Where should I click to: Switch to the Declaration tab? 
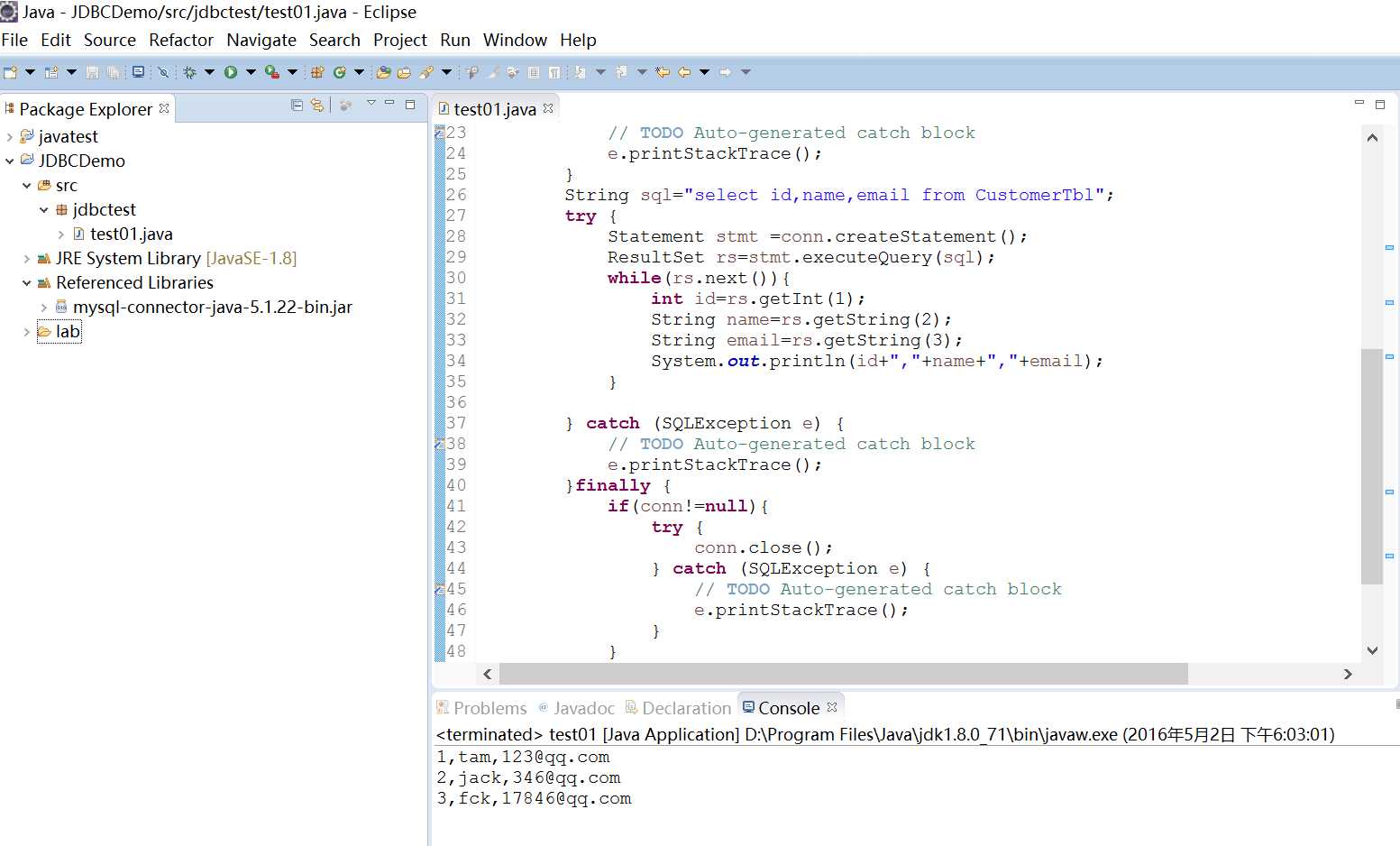pos(678,708)
